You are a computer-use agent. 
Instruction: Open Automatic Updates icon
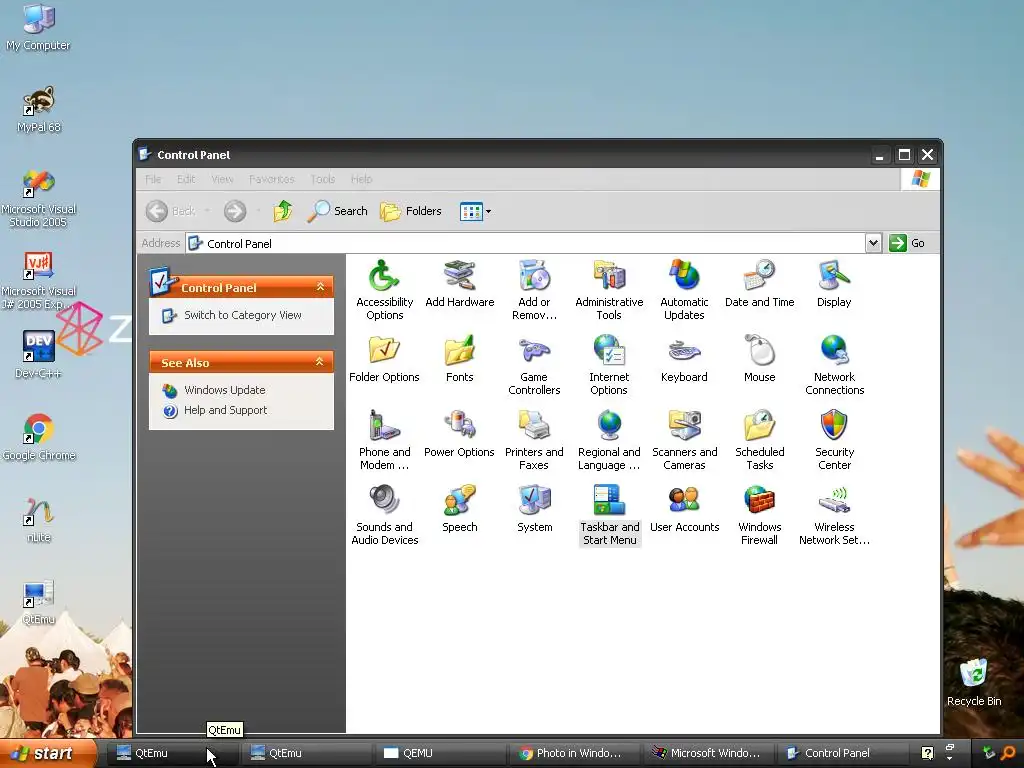click(684, 289)
